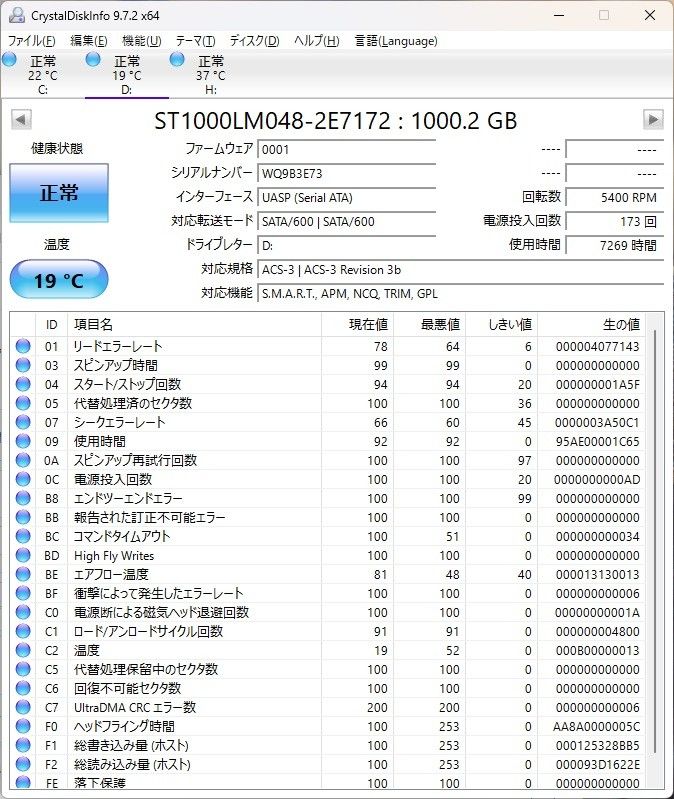Click blue status orb for attribute 07
This screenshot has height=799, width=674.
click(x=23, y=422)
